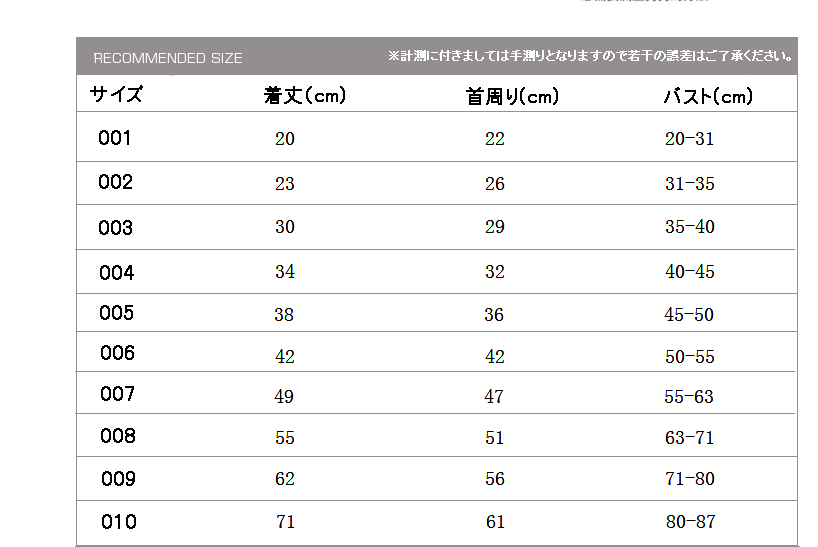Select size 007 row label
Image resolution: width=818 pixels, height=547 pixels.
point(117,394)
